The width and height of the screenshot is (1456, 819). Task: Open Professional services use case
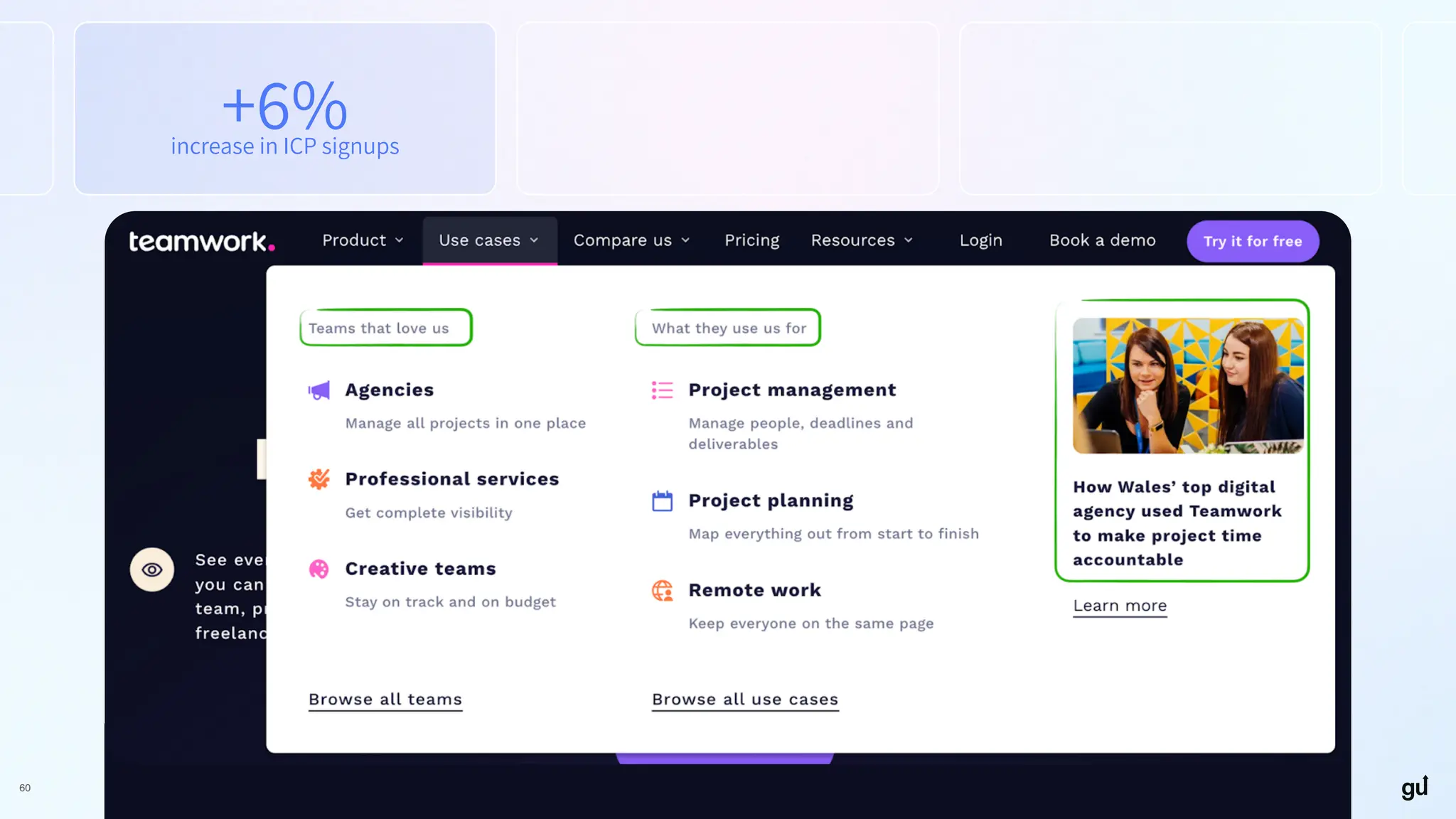(452, 479)
